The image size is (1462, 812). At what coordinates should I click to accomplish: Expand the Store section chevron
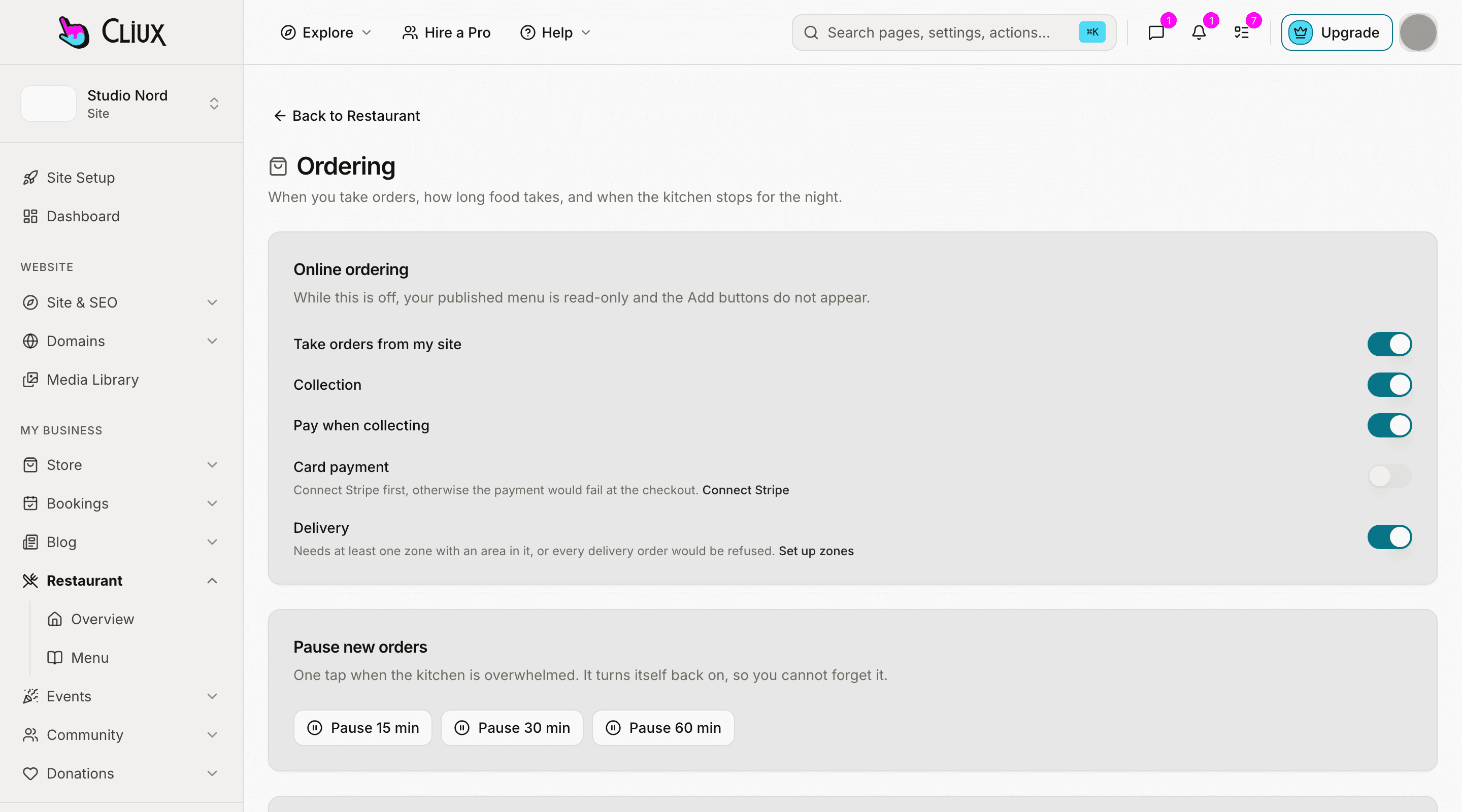tap(212, 465)
